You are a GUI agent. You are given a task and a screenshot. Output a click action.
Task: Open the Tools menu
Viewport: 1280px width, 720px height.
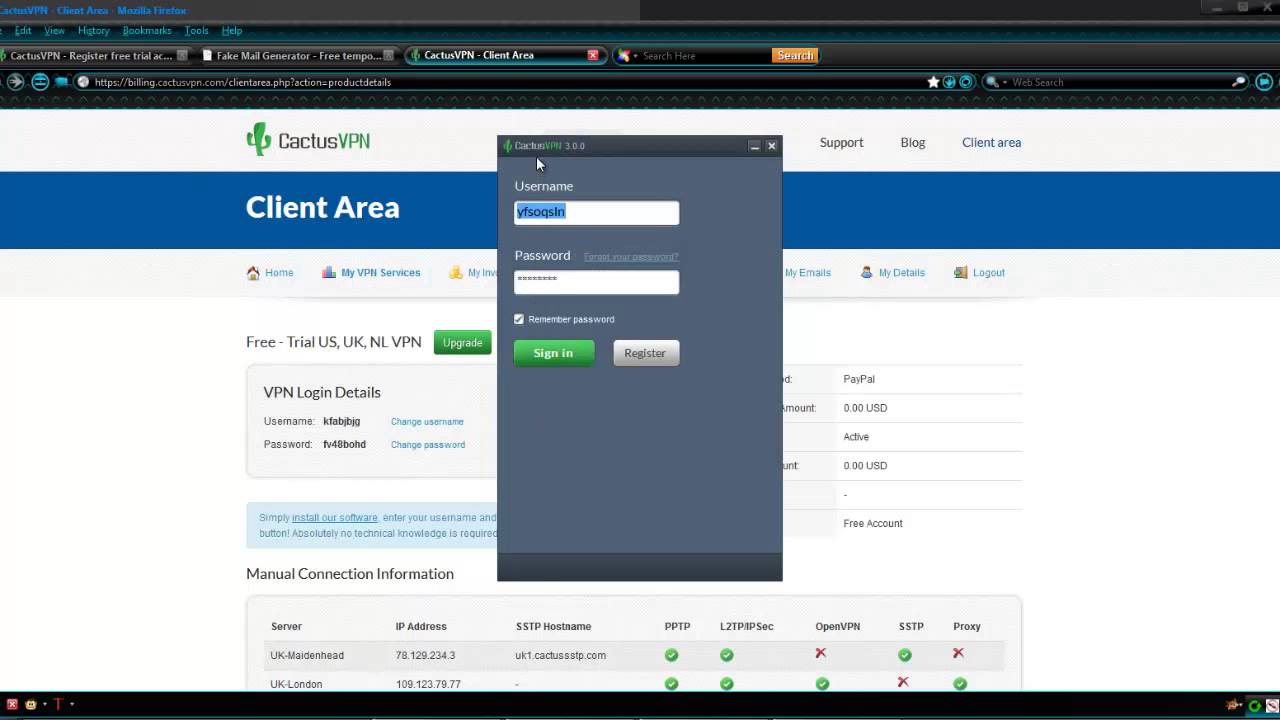pyautogui.click(x=196, y=31)
